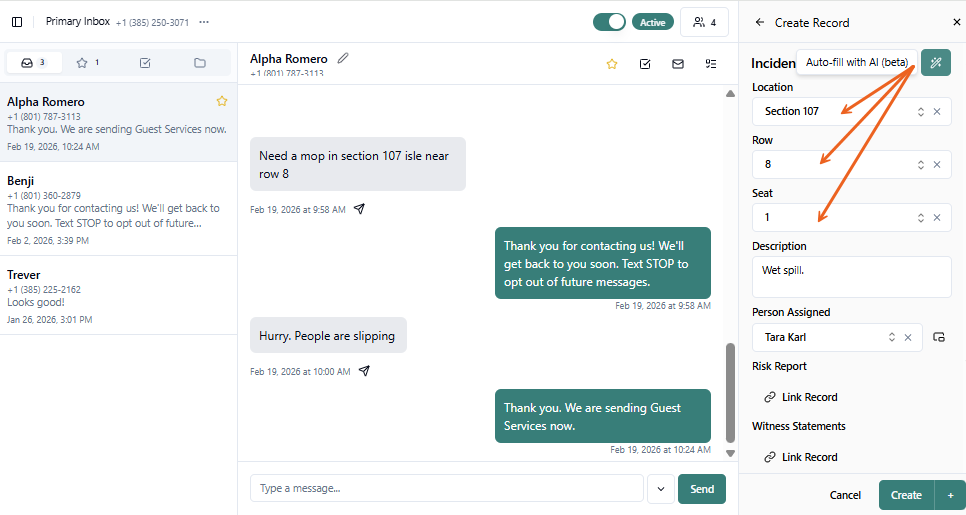Open record icon beside Person Assigned

point(939,337)
